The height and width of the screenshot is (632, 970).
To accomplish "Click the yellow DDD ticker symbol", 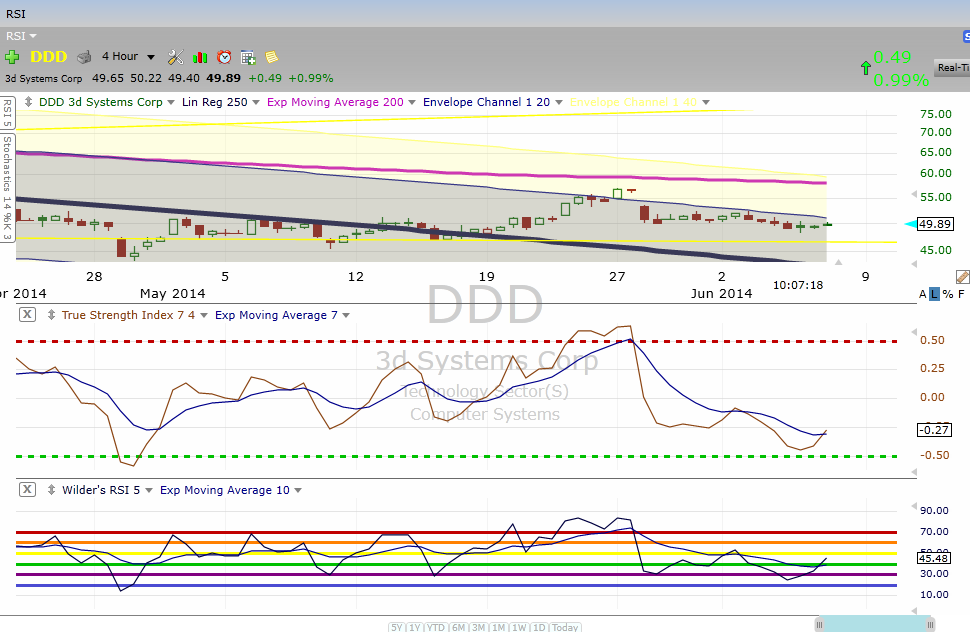I will 48,57.
